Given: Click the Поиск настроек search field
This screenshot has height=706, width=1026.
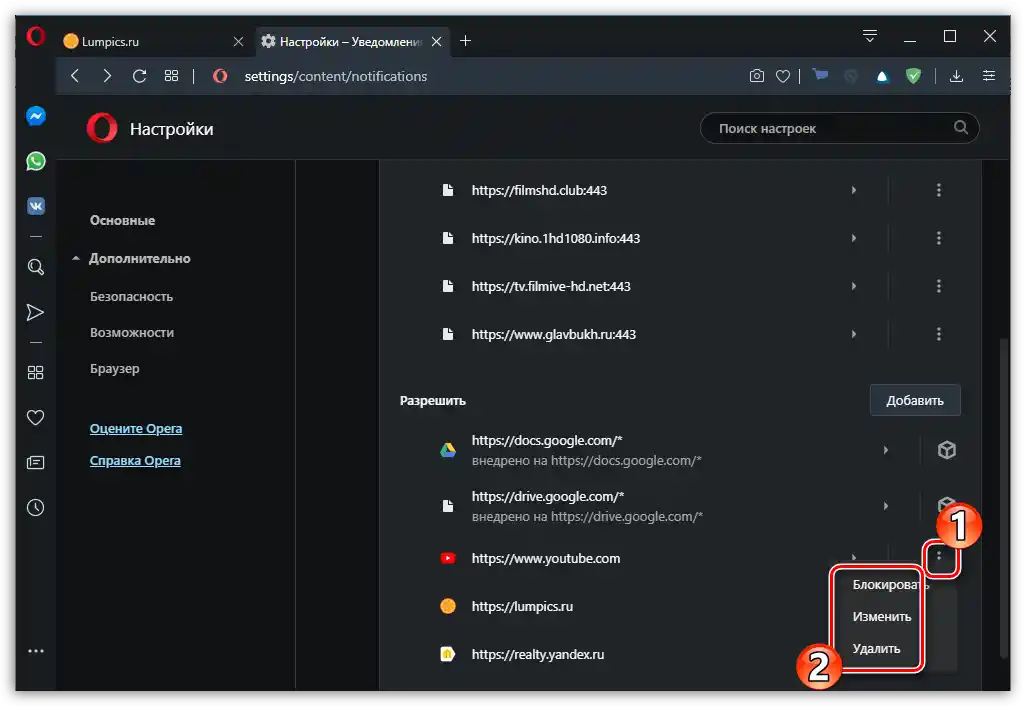Looking at the screenshot, I should pyautogui.click(x=830, y=128).
